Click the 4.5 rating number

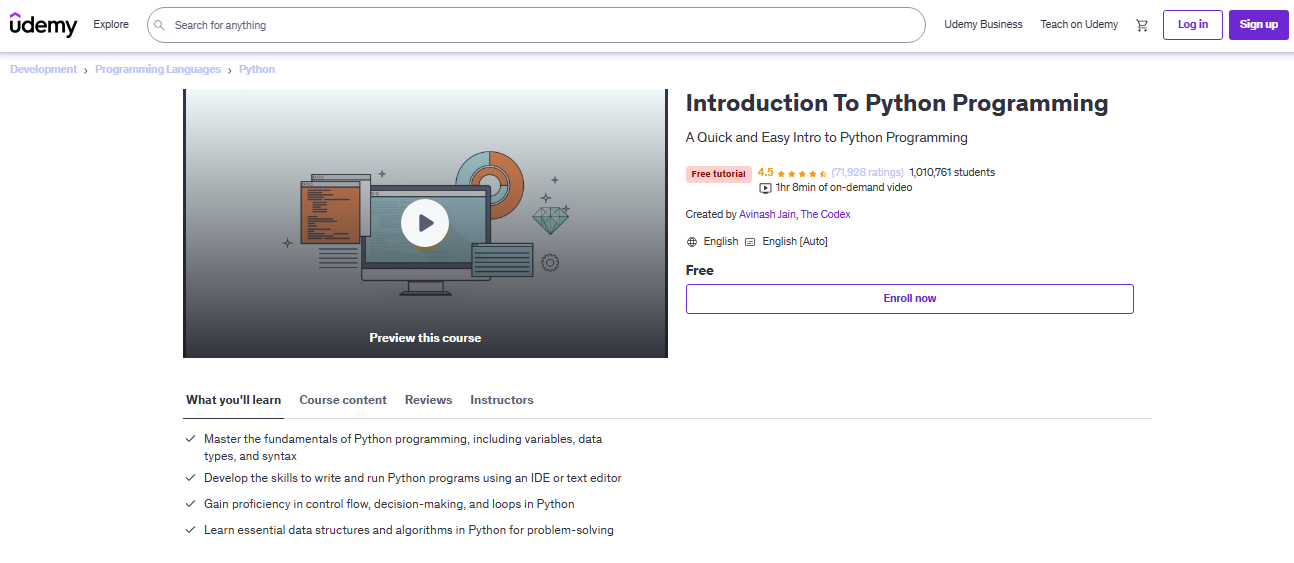766,172
